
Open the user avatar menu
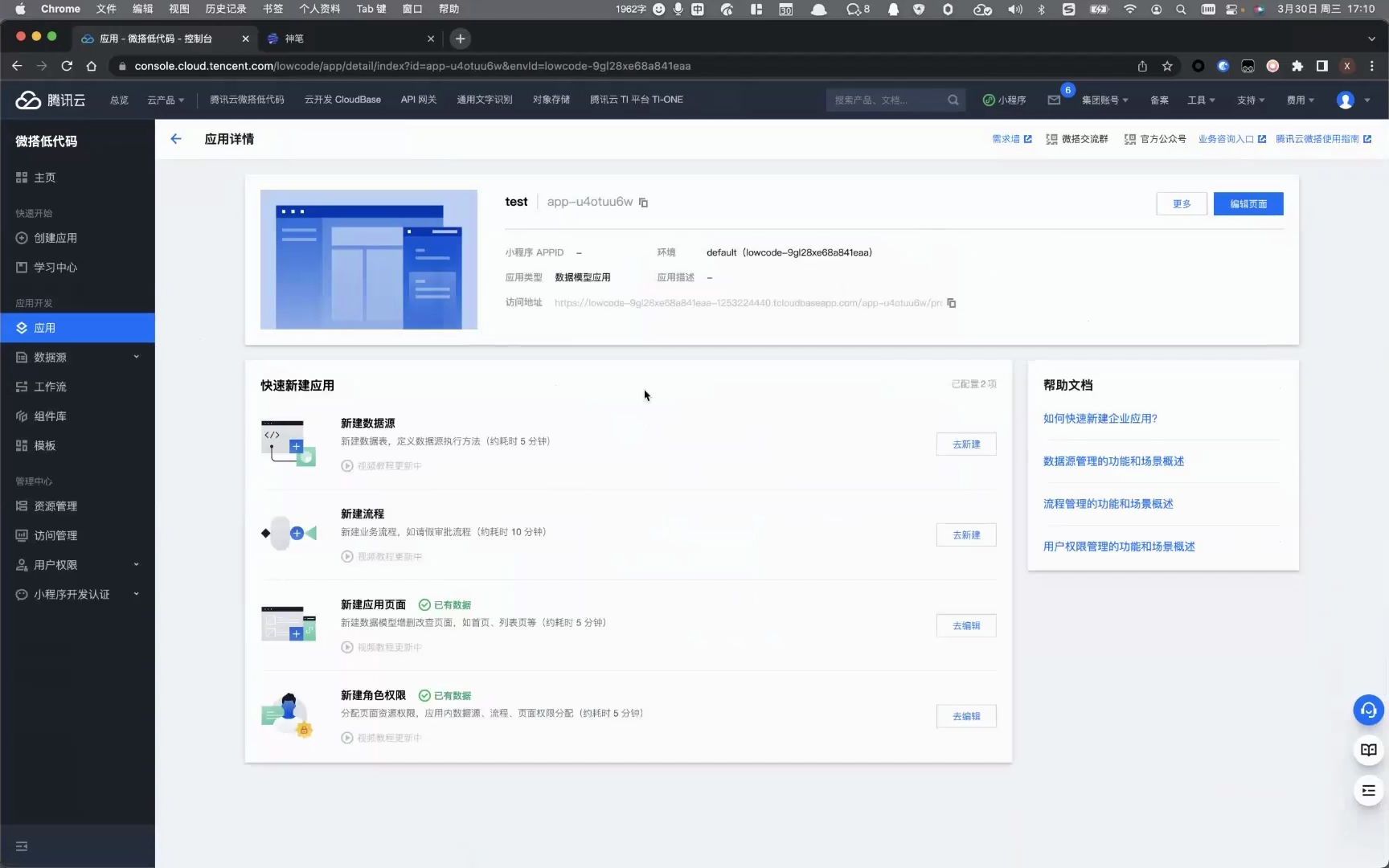point(1346,100)
